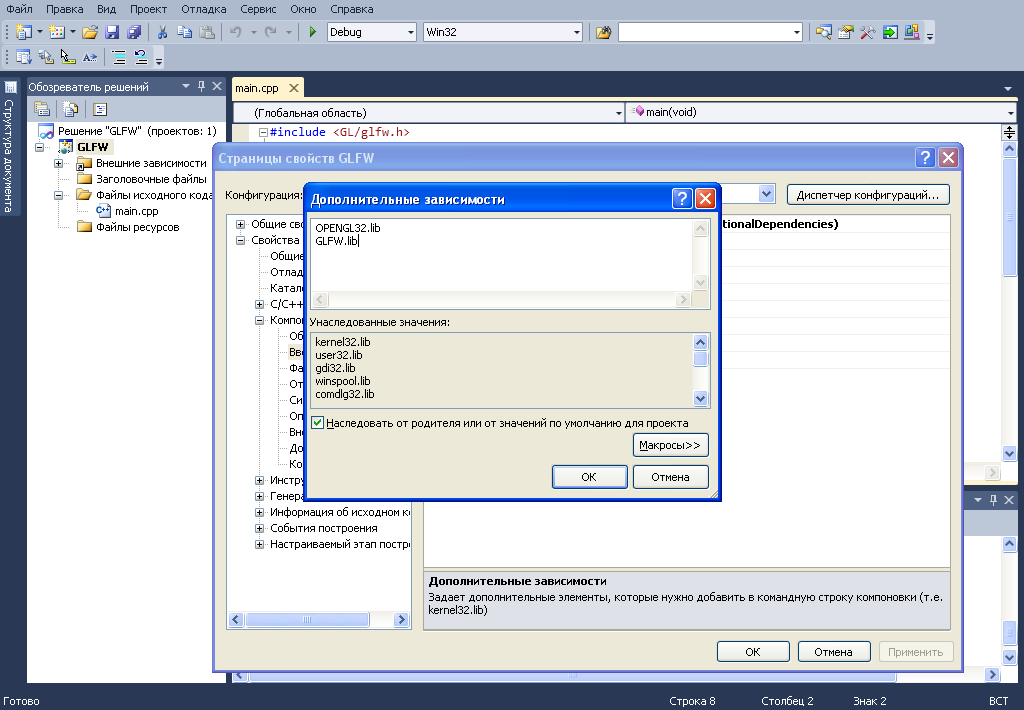The height and width of the screenshot is (710, 1024).
Task: Select the Заголовочные файлы folder
Action: 151,179
